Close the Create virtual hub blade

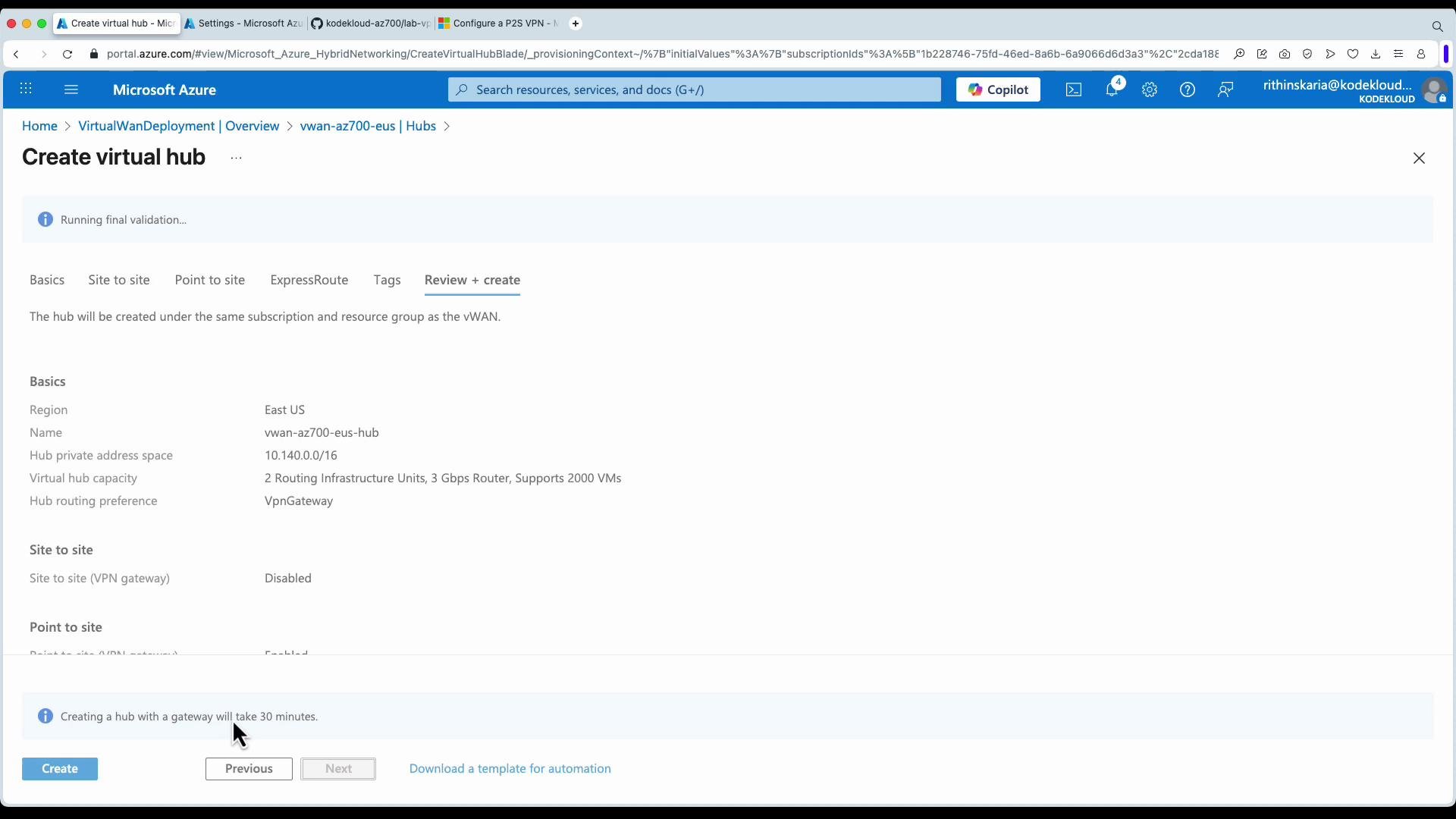coord(1419,158)
